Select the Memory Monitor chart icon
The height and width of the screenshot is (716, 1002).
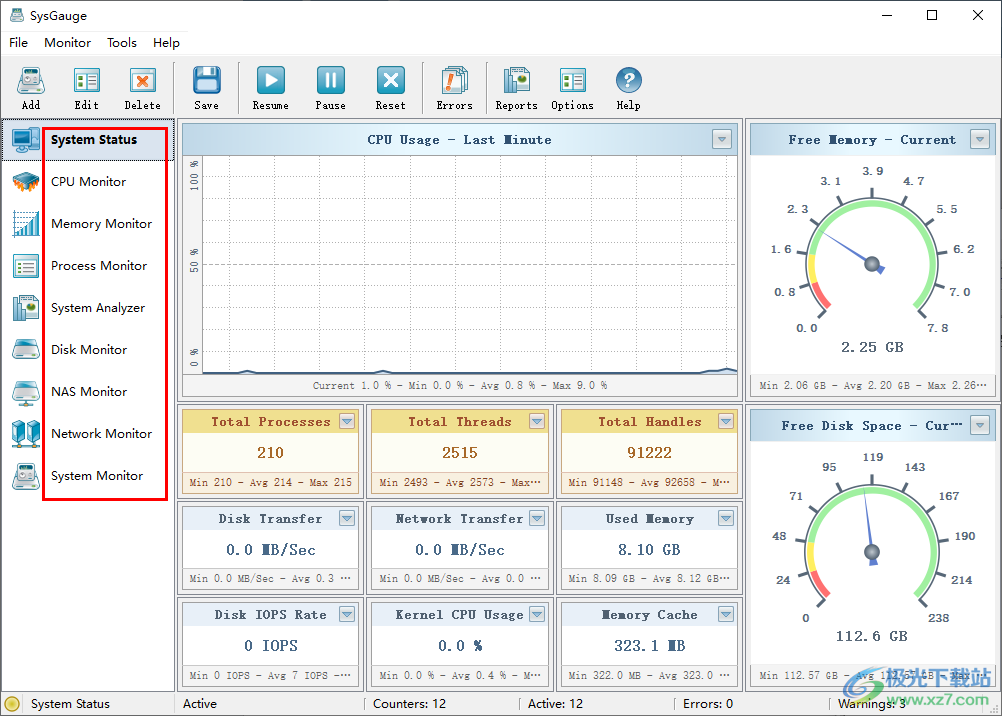(x=26, y=224)
